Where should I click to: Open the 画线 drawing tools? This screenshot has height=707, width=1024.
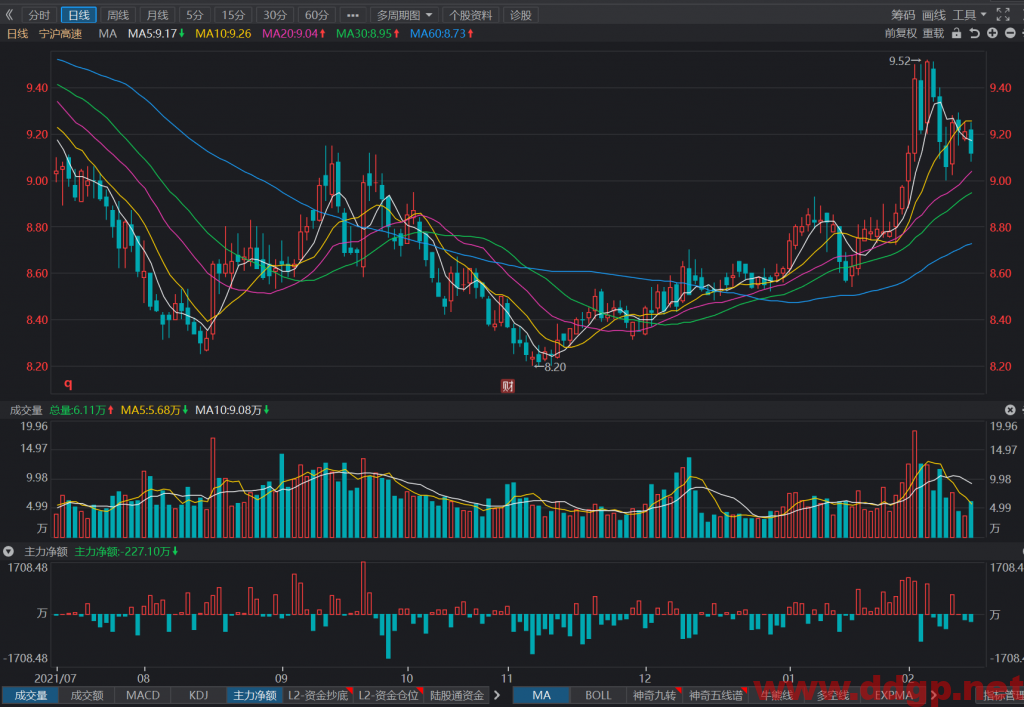tap(934, 15)
